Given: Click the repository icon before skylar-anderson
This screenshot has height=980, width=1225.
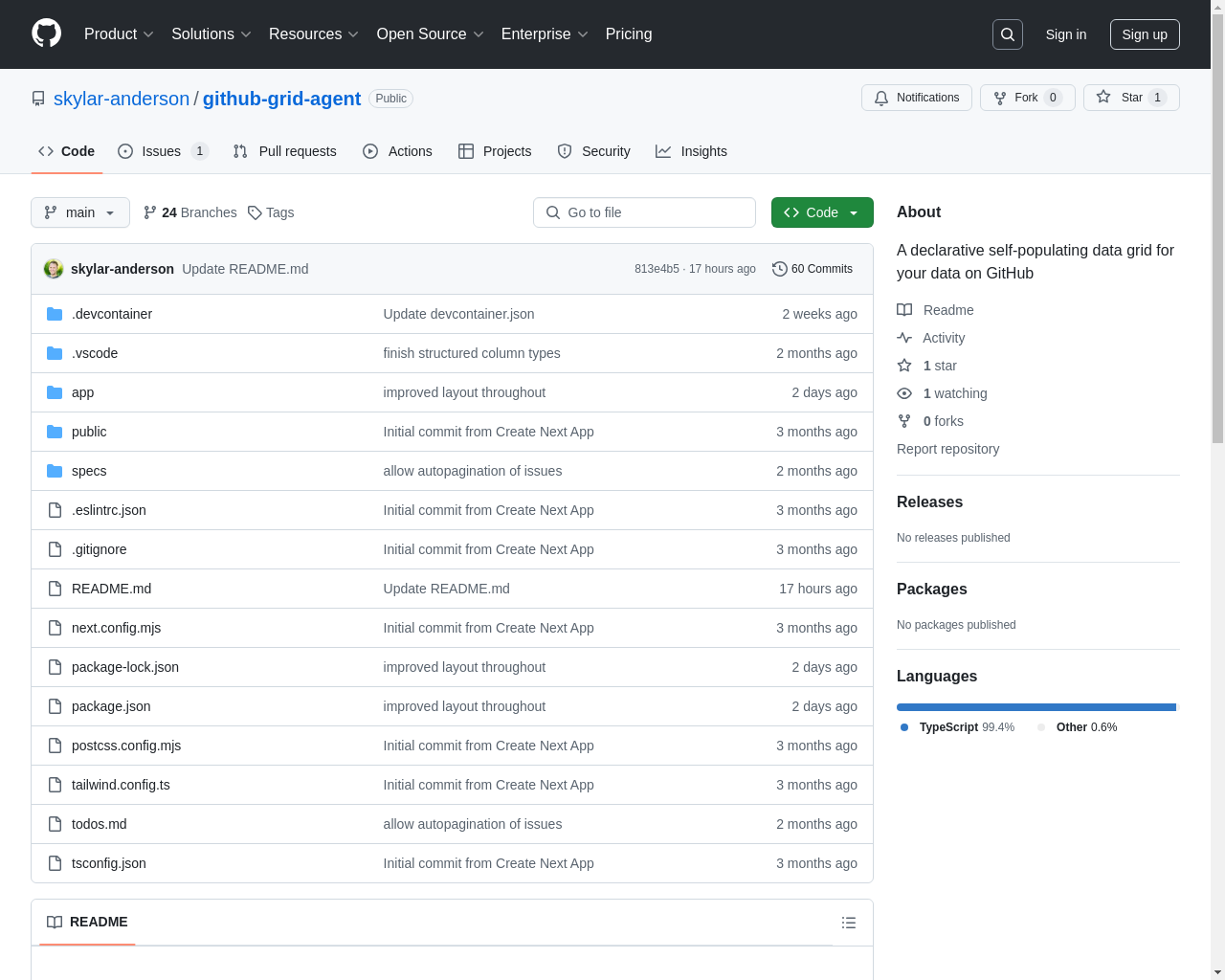Looking at the screenshot, I should pyautogui.click(x=38, y=99).
